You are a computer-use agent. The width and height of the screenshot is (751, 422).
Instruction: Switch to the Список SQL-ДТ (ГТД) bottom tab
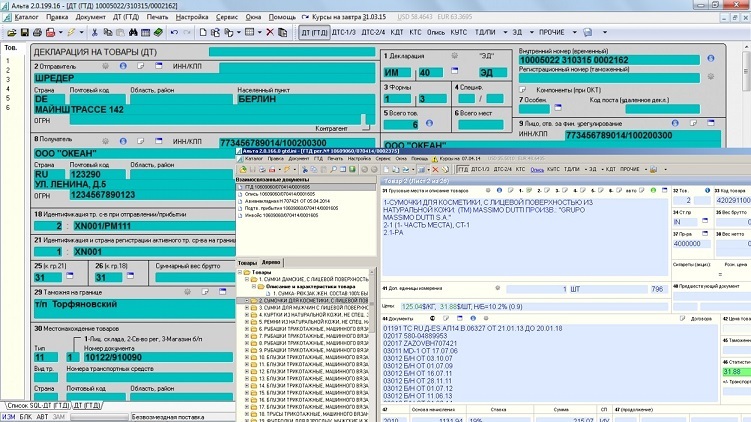coord(37,406)
